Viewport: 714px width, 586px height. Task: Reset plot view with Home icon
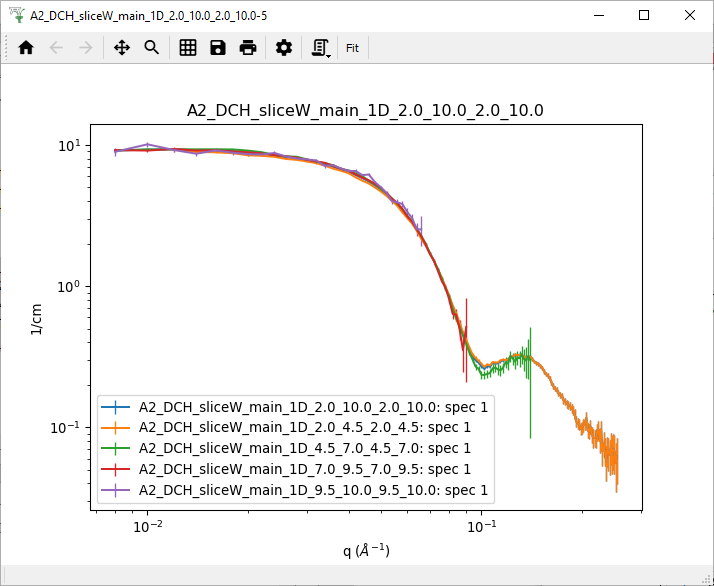pos(26,47)
